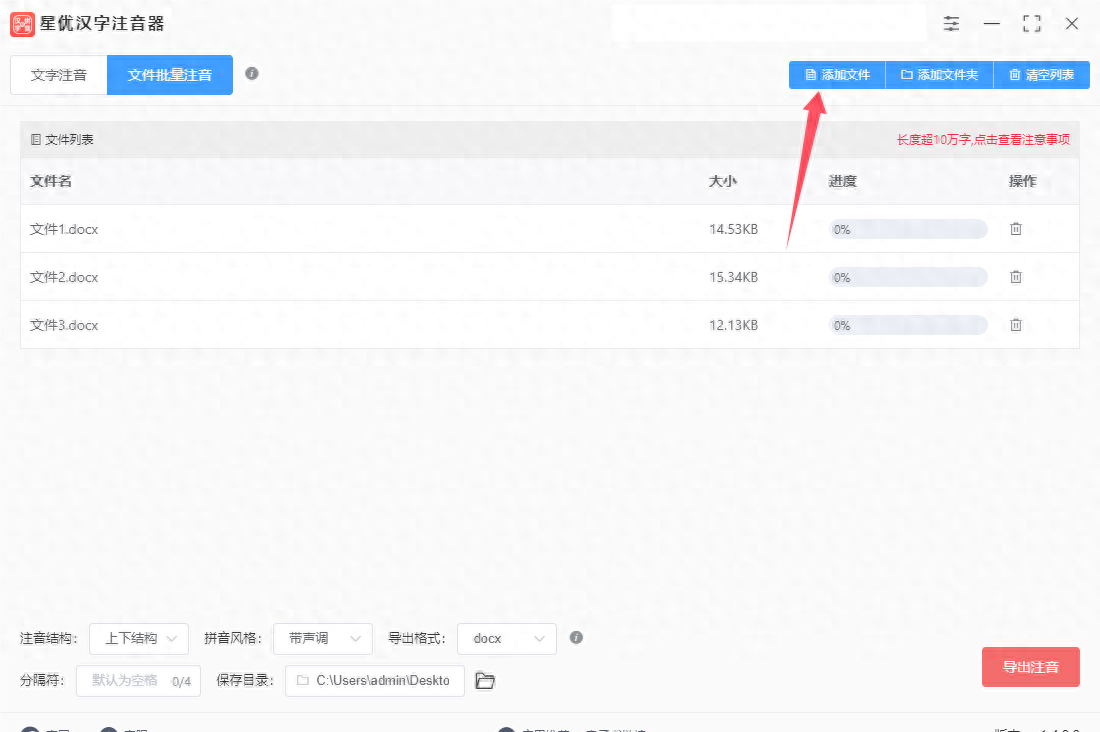Image resolution: width=1100 pixels, height=732 pixels.
Task: Click the trash icon for 文件3.docx
Action: pyautogui.click(x=1016, y=324)
